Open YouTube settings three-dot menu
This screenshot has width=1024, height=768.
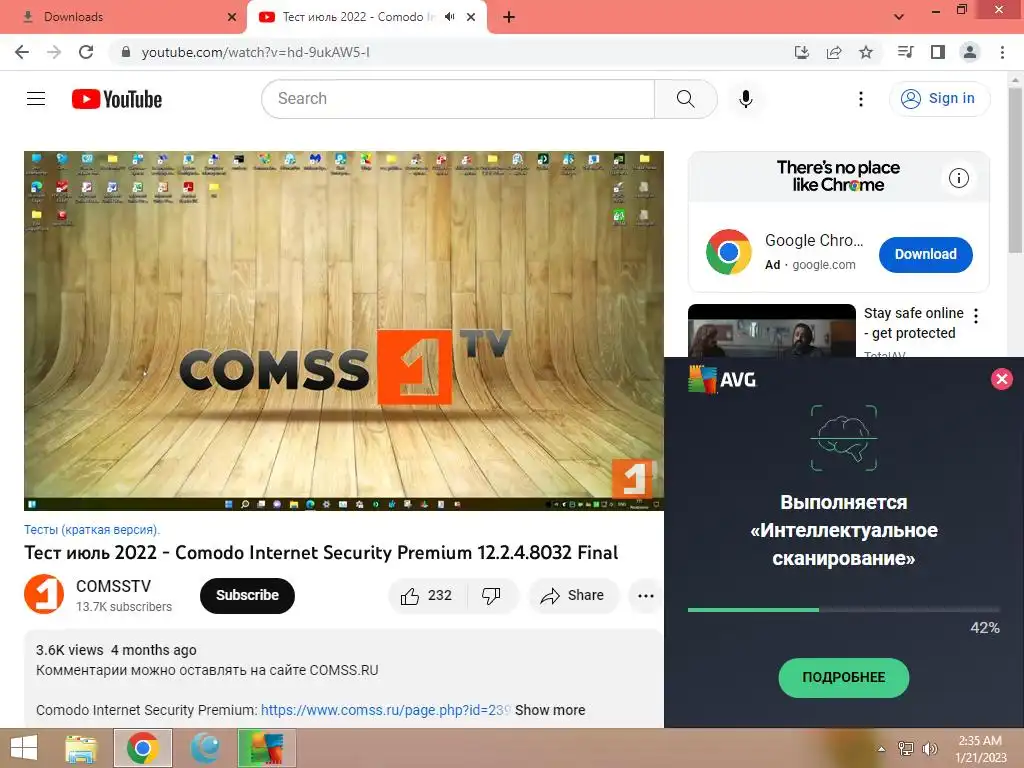861,99
